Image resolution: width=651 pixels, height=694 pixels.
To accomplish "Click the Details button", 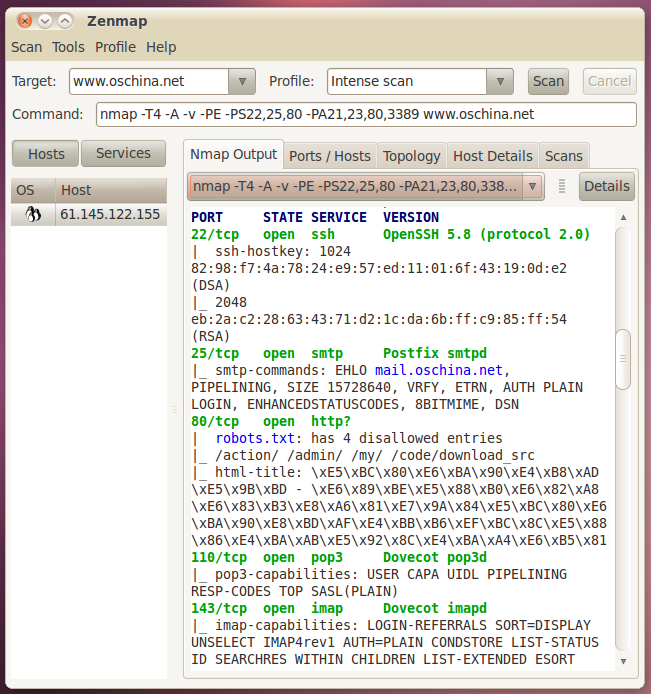I will [607, 186].
